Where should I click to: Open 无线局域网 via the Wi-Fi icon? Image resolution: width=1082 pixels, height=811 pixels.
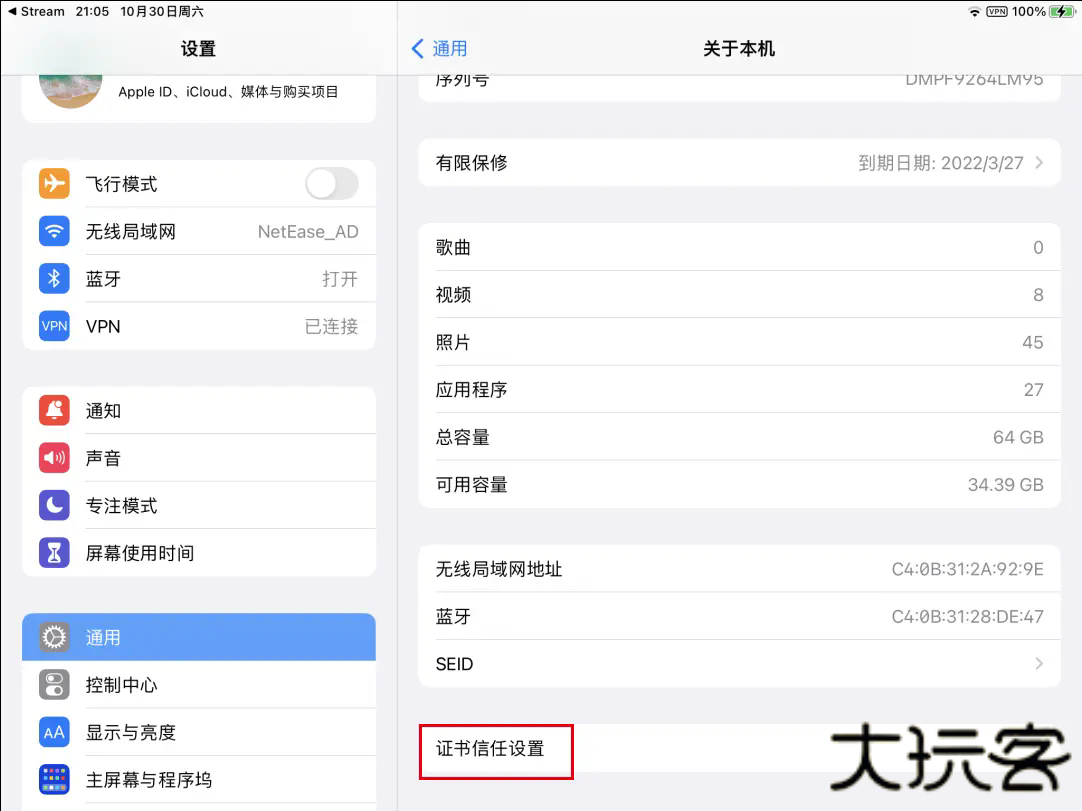[x=53, y=231]
